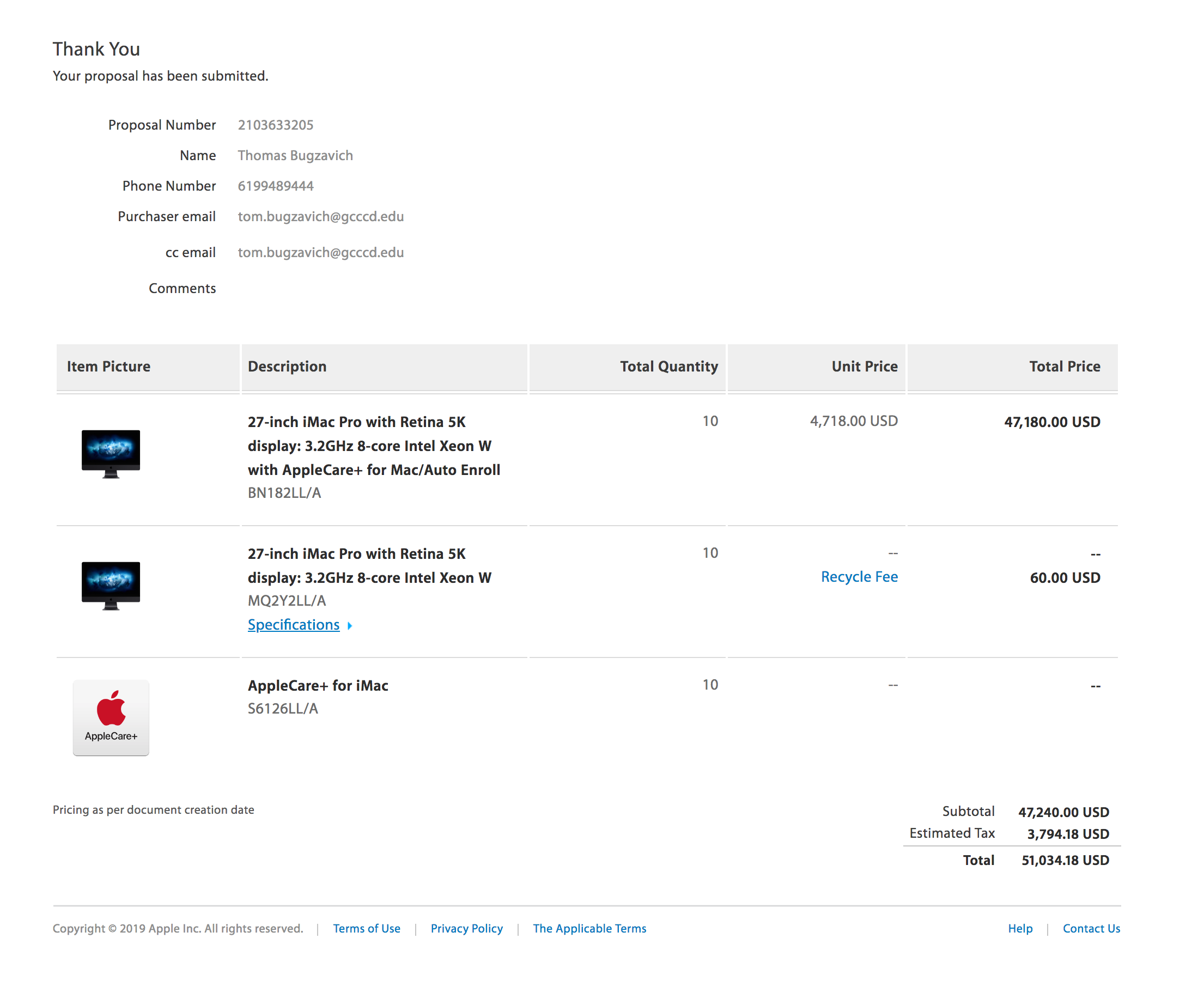
Task: Expand the Specifications disclosure arrow
Action: pos(350,626)
